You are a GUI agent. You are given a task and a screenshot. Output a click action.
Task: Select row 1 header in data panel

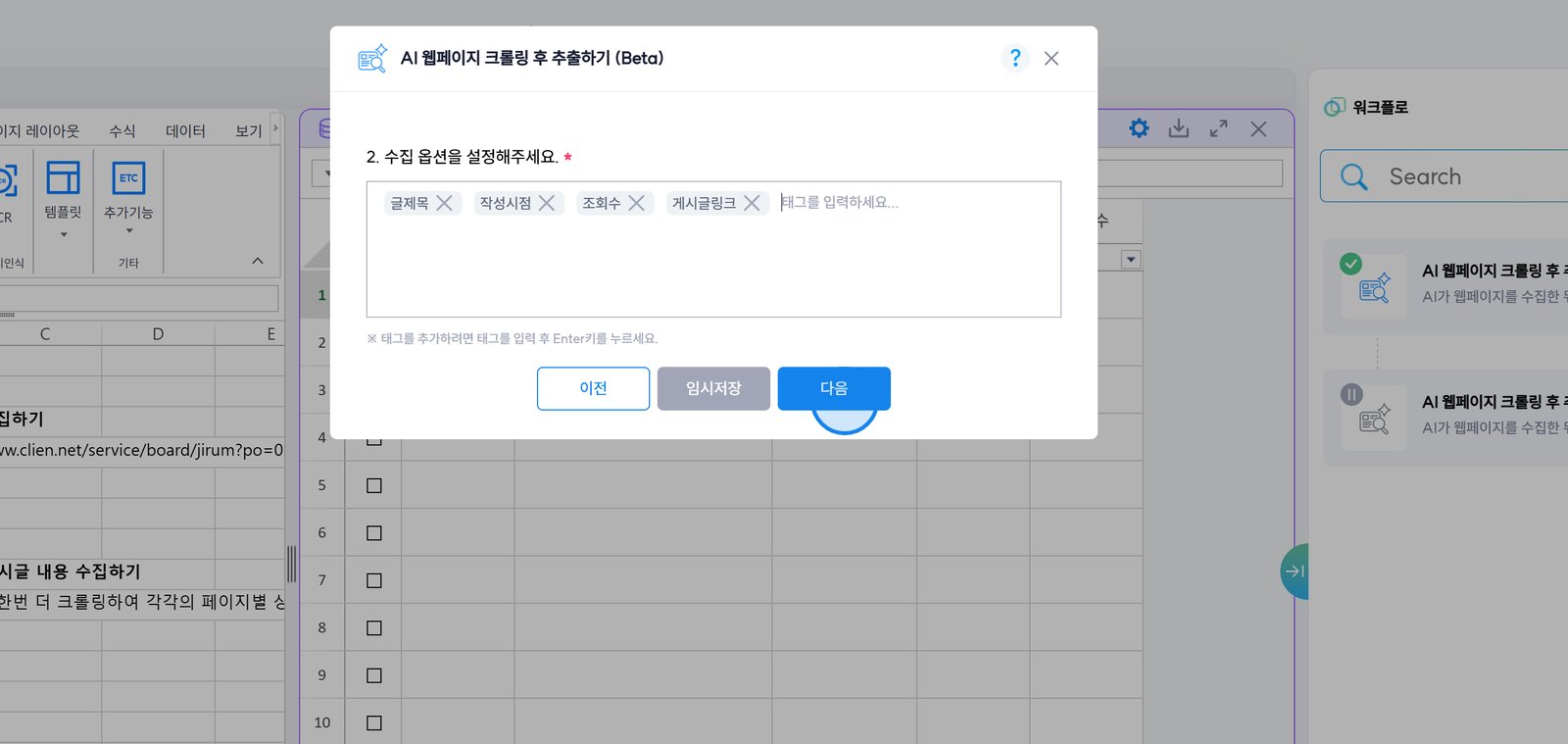(321, 295)
